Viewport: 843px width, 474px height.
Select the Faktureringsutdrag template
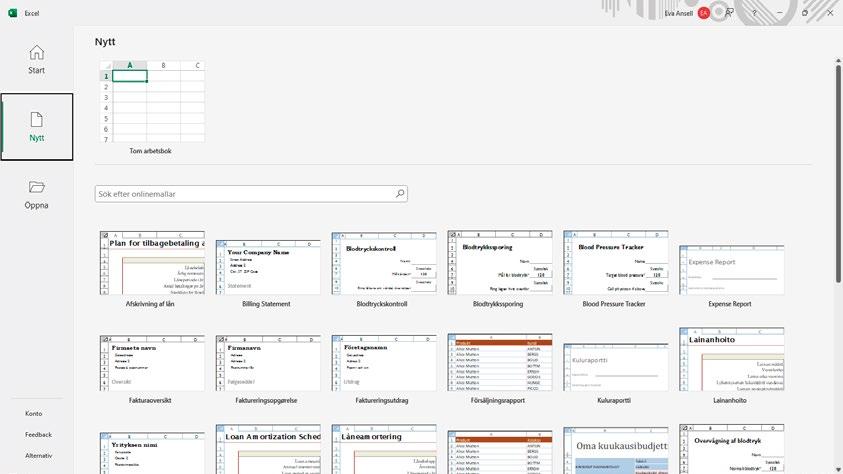(384, 363)
